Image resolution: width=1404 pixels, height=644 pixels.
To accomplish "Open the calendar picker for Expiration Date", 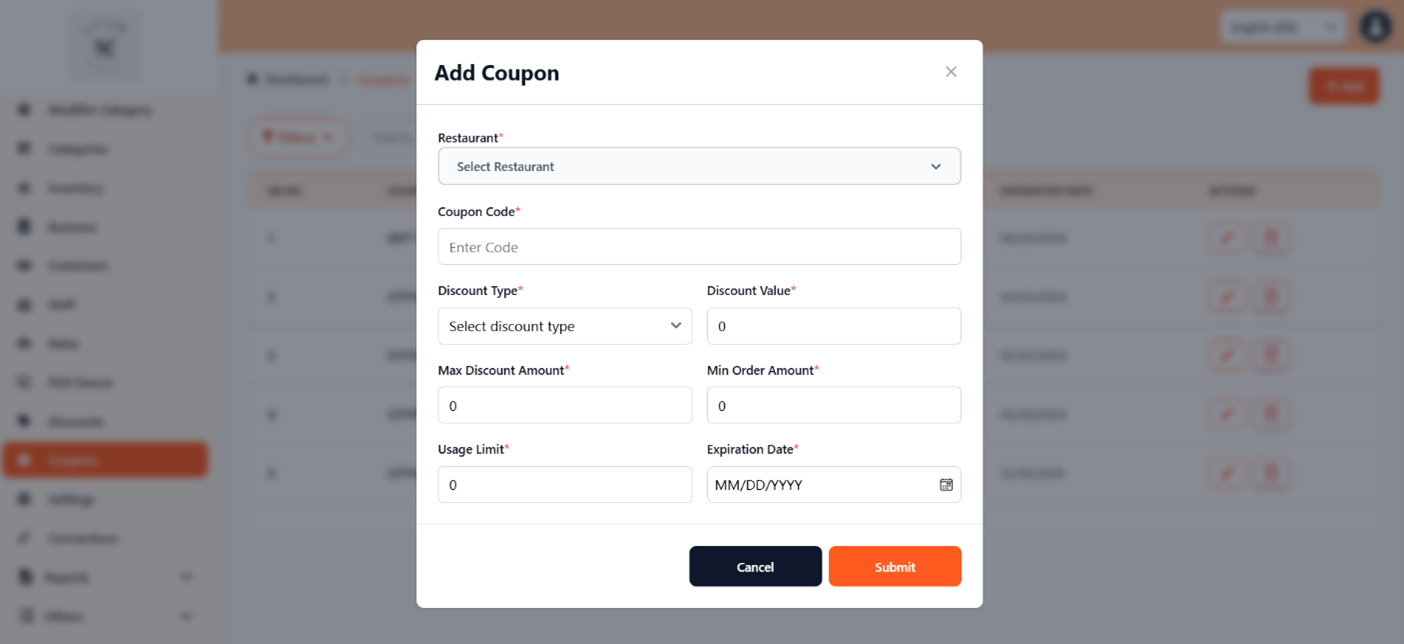I will click(946, 485).
